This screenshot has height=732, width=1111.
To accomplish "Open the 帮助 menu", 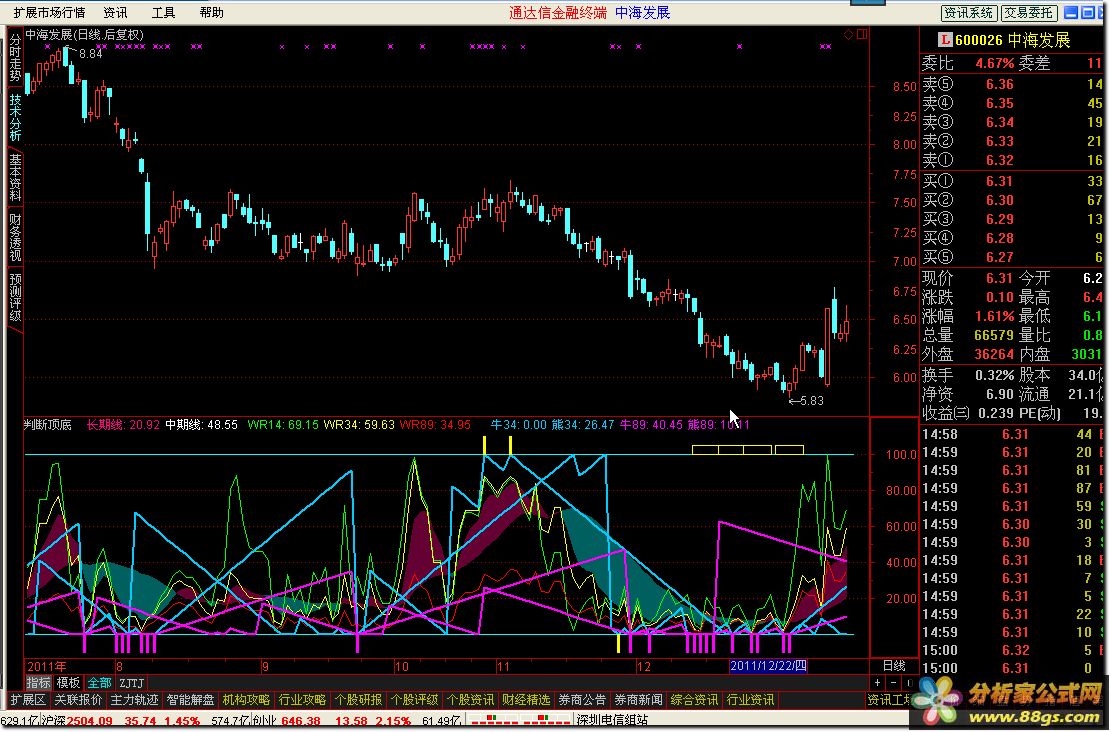I will pyautogui.click(x=212, y=12).
